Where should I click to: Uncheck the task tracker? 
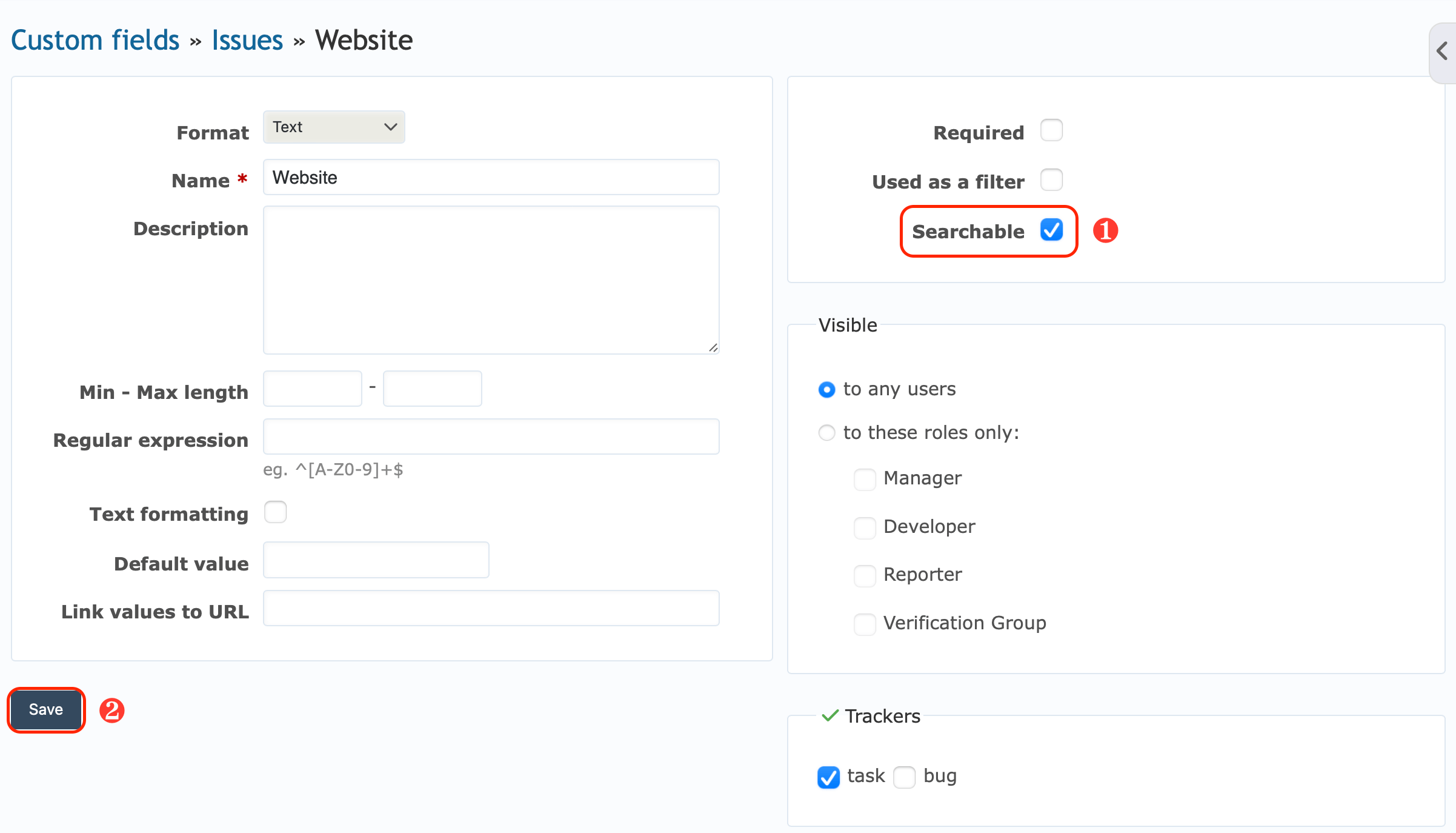(x=828, y=778)
